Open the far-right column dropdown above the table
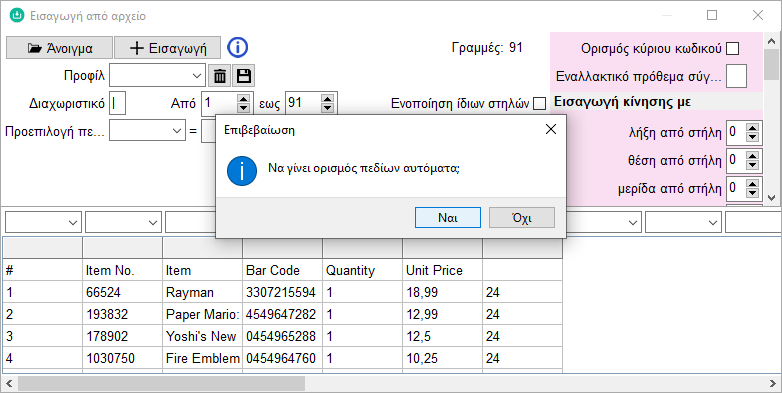Screen dimensions: 782x393 coord(754,222)
